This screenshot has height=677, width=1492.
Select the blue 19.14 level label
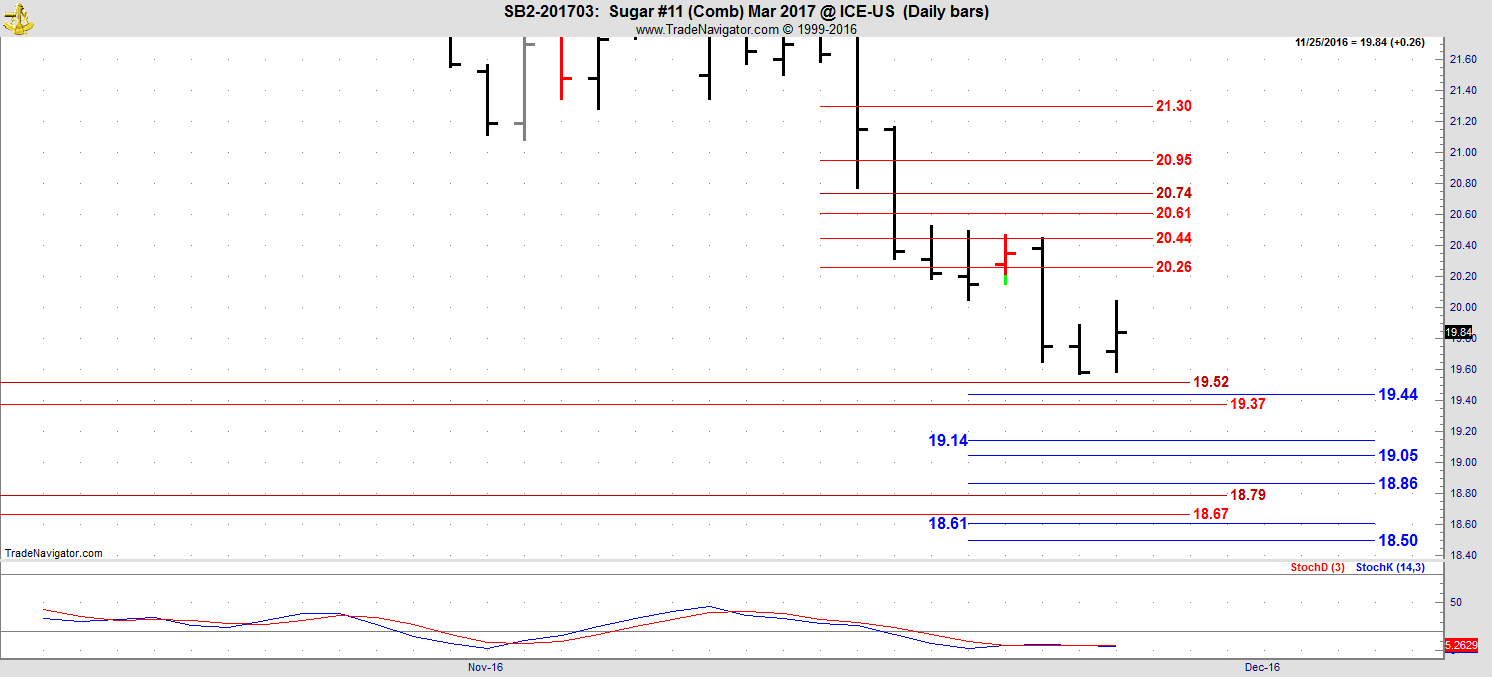pyautogui.click(x=947, y=440)
